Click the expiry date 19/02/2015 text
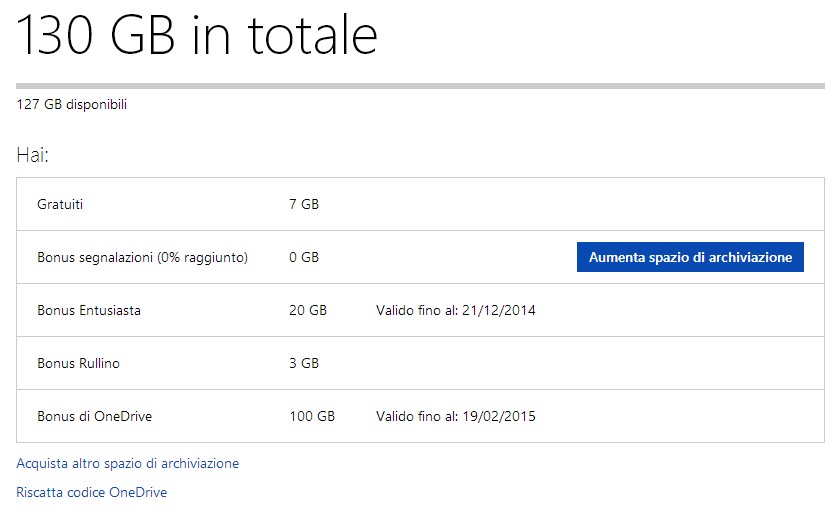The image size is (840, 516). pyautogui.click(x=497, y=416)
